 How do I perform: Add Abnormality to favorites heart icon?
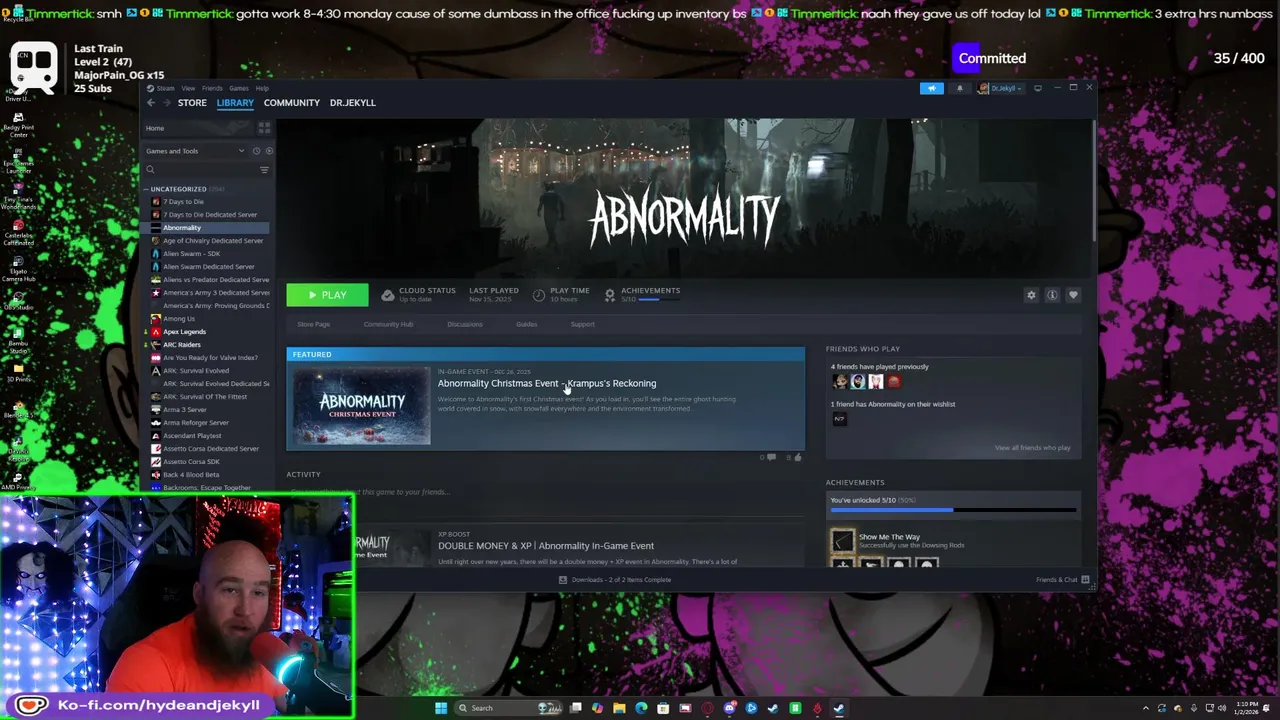[x=1073, y=295]
